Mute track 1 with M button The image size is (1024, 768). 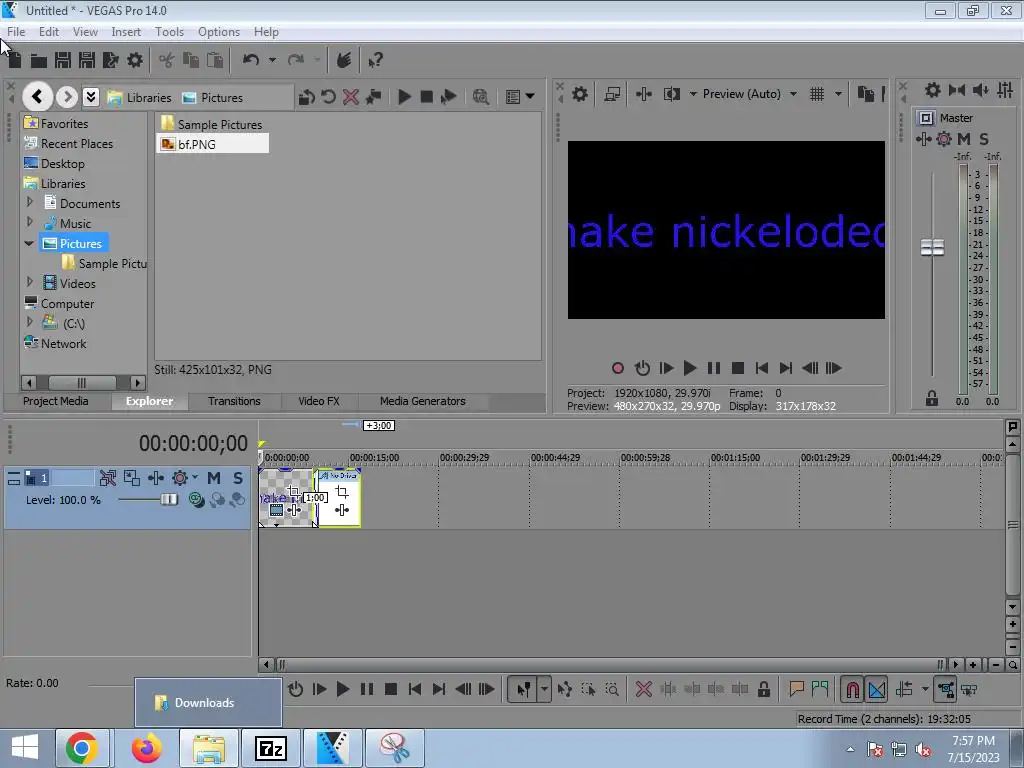pos(214,478)
